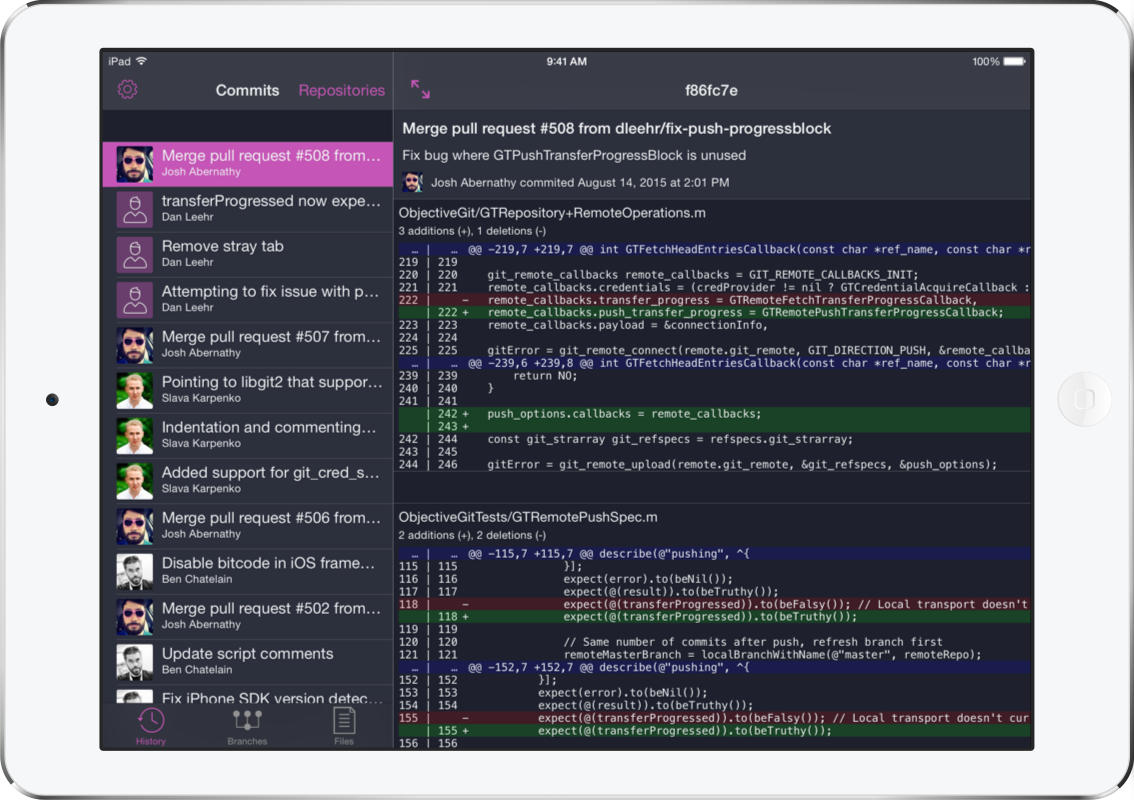Click hunk header '@@ -239,6 +239,8'
The width and height of the screenshot is (1134, 800).
tap(713, 363)
